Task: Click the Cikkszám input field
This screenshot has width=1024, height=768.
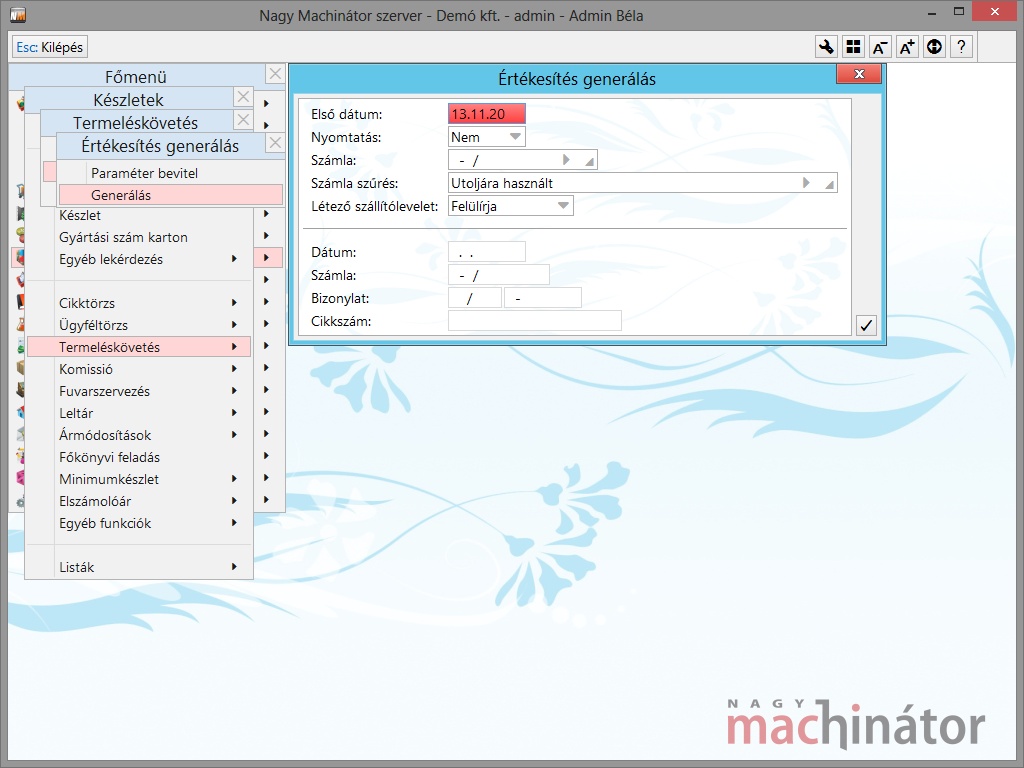Action: [535, 321]
